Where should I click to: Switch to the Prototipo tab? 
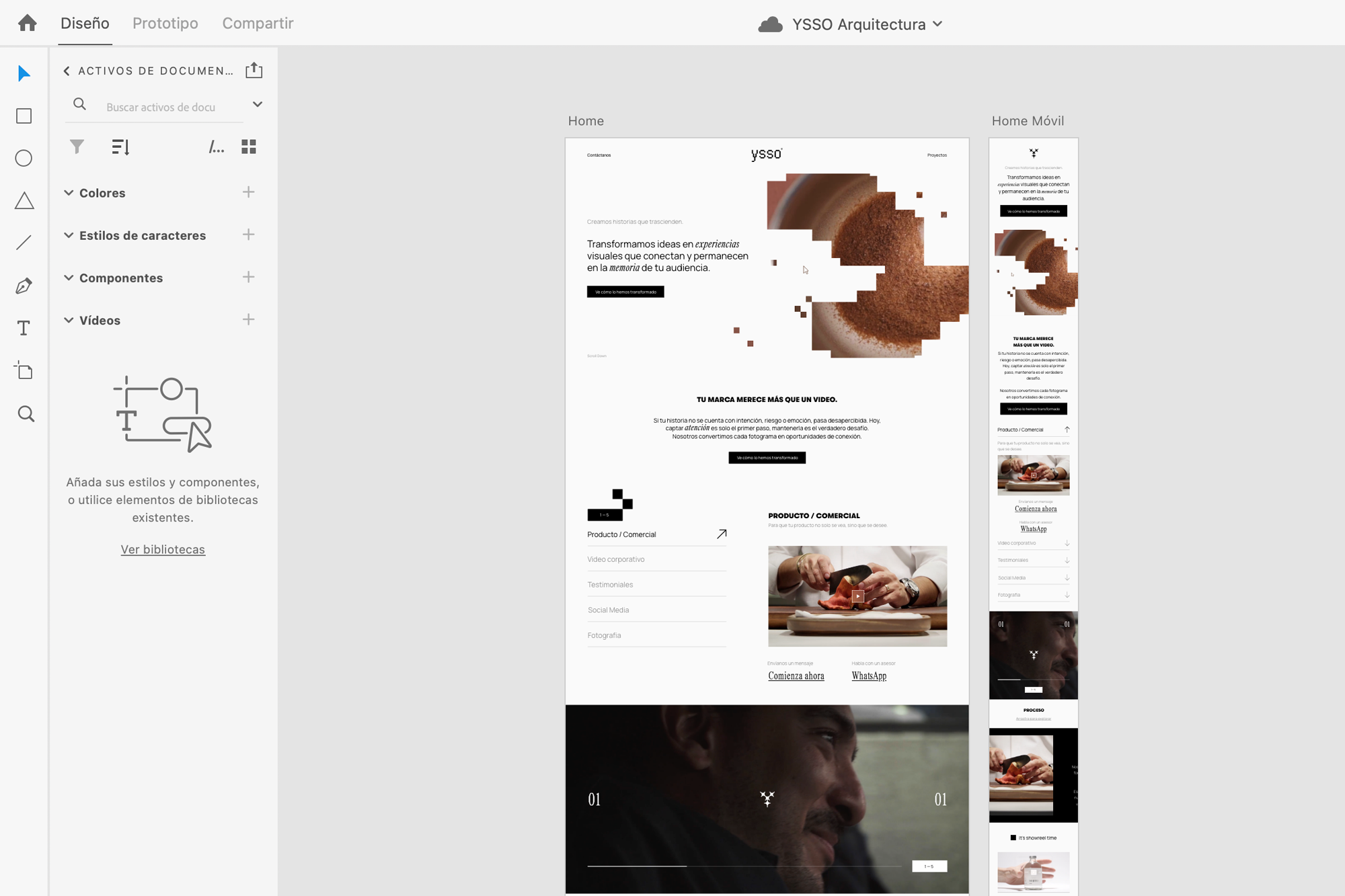click(165, 24)
